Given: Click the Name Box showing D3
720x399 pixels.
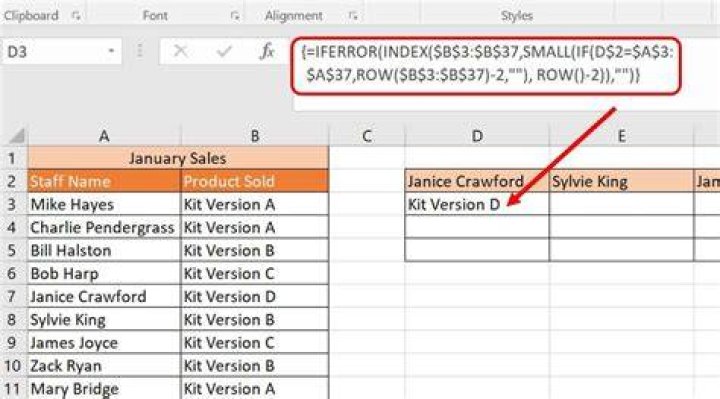Looking at the screenshot, I should [x=61, y=51].
